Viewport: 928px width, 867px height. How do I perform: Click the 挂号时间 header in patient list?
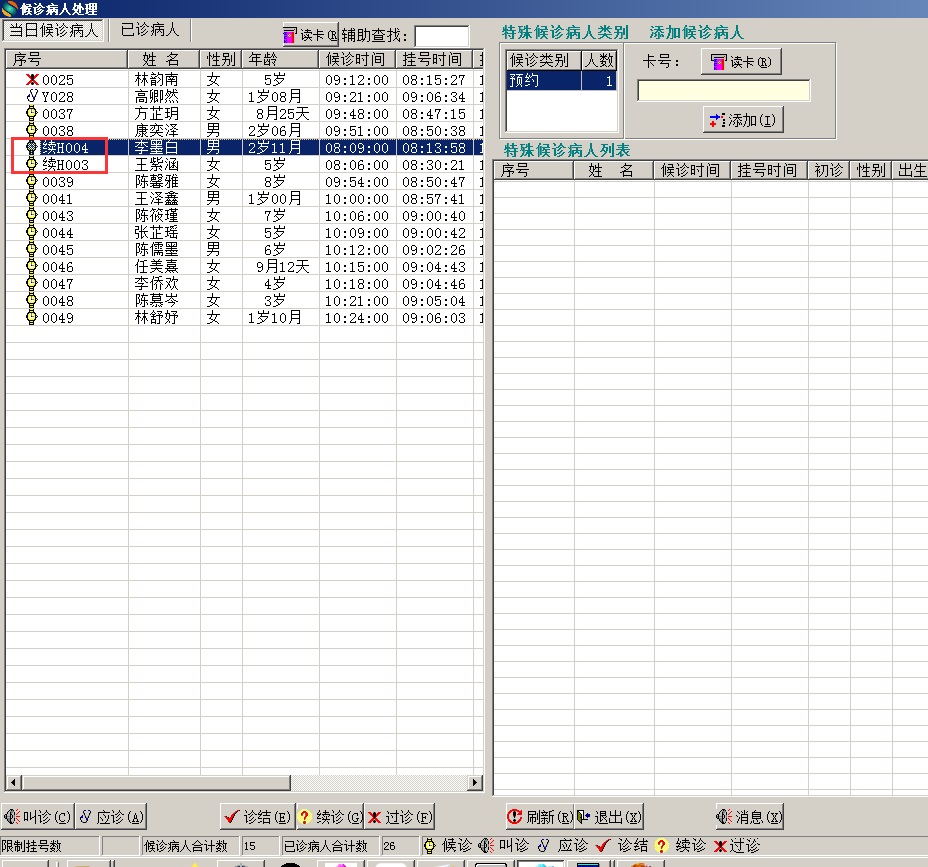coord(434,59)
